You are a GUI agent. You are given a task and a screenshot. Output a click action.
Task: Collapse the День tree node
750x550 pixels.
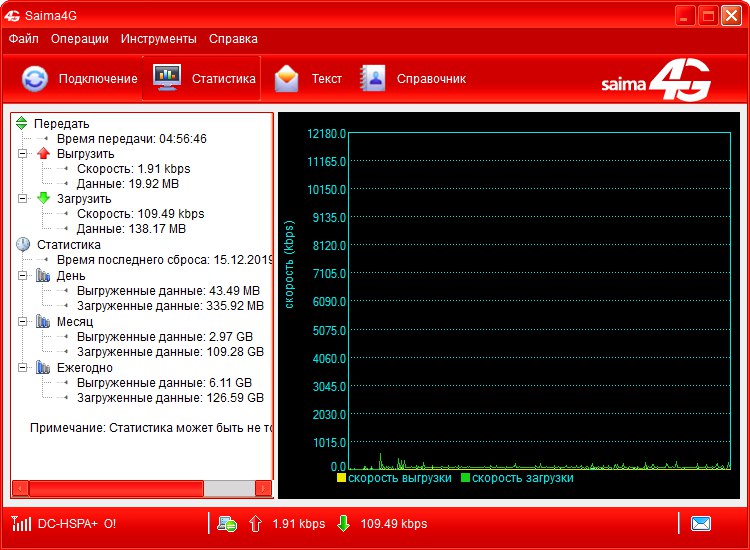pyautogui.click(x=22, y=275)
